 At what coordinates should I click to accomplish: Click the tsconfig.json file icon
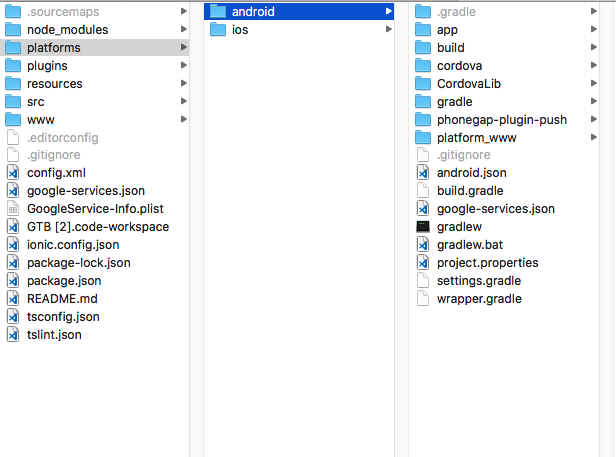[x=13, y=317]
